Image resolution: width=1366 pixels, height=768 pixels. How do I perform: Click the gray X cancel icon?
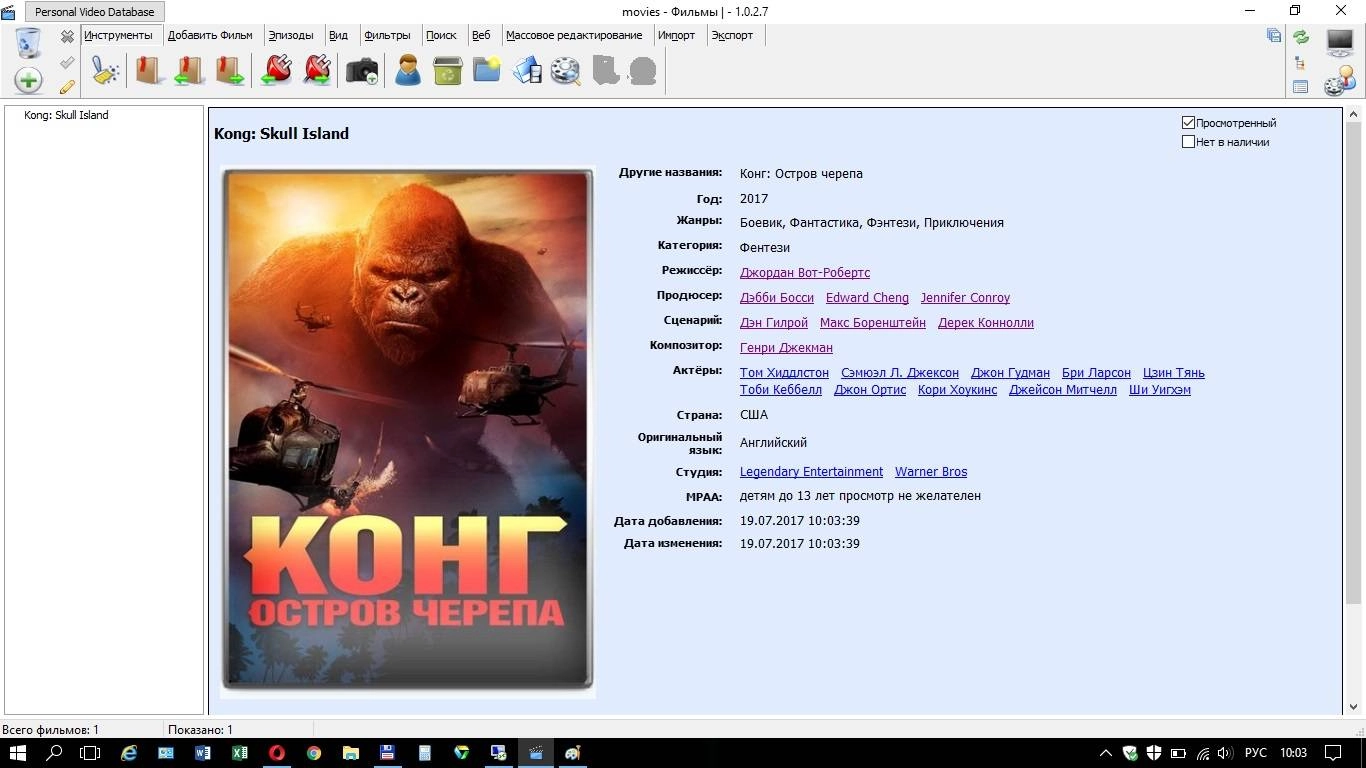67,37
